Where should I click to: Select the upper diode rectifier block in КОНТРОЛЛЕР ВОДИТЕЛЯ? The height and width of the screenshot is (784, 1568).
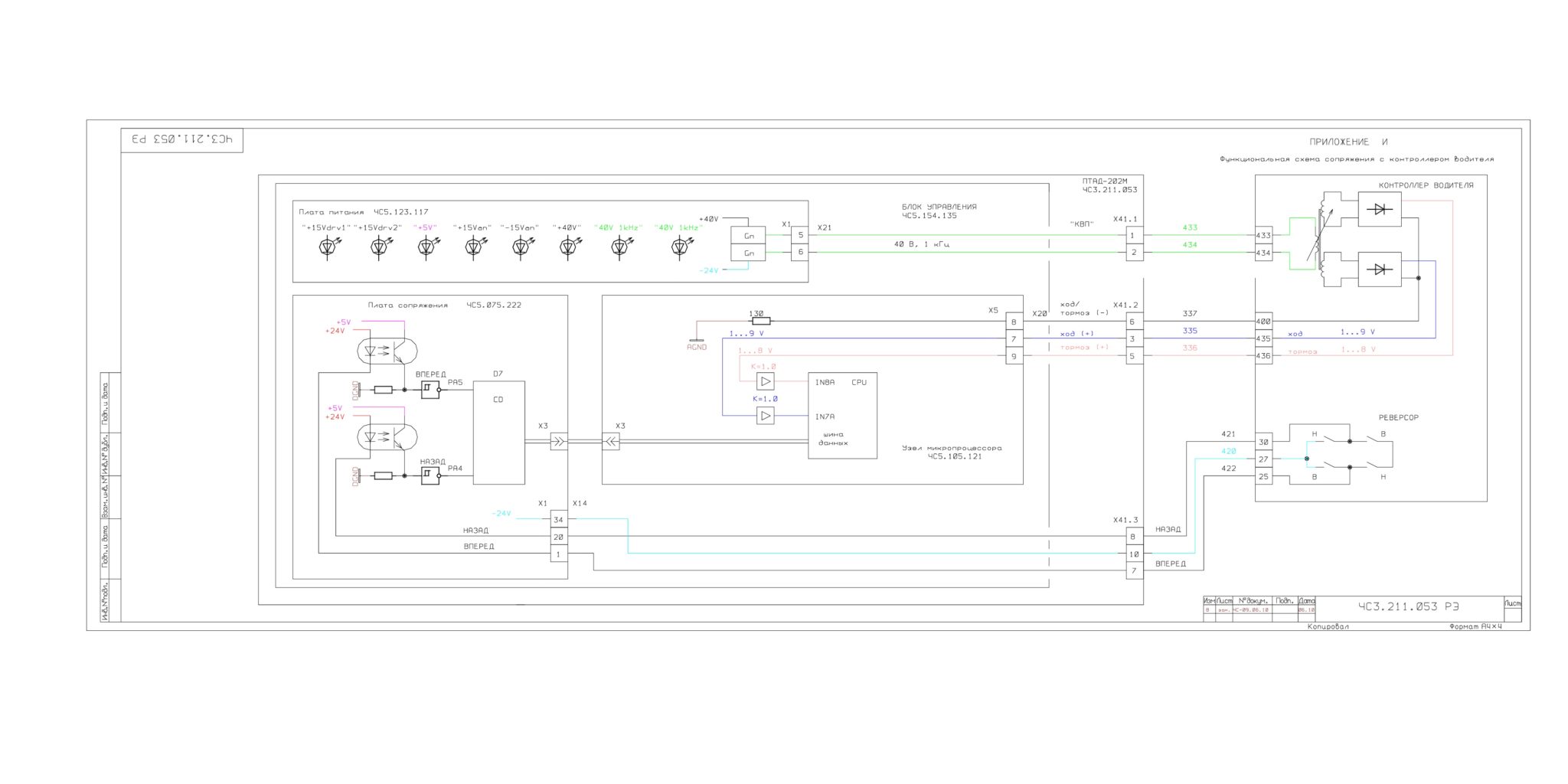coord(1380,209)
